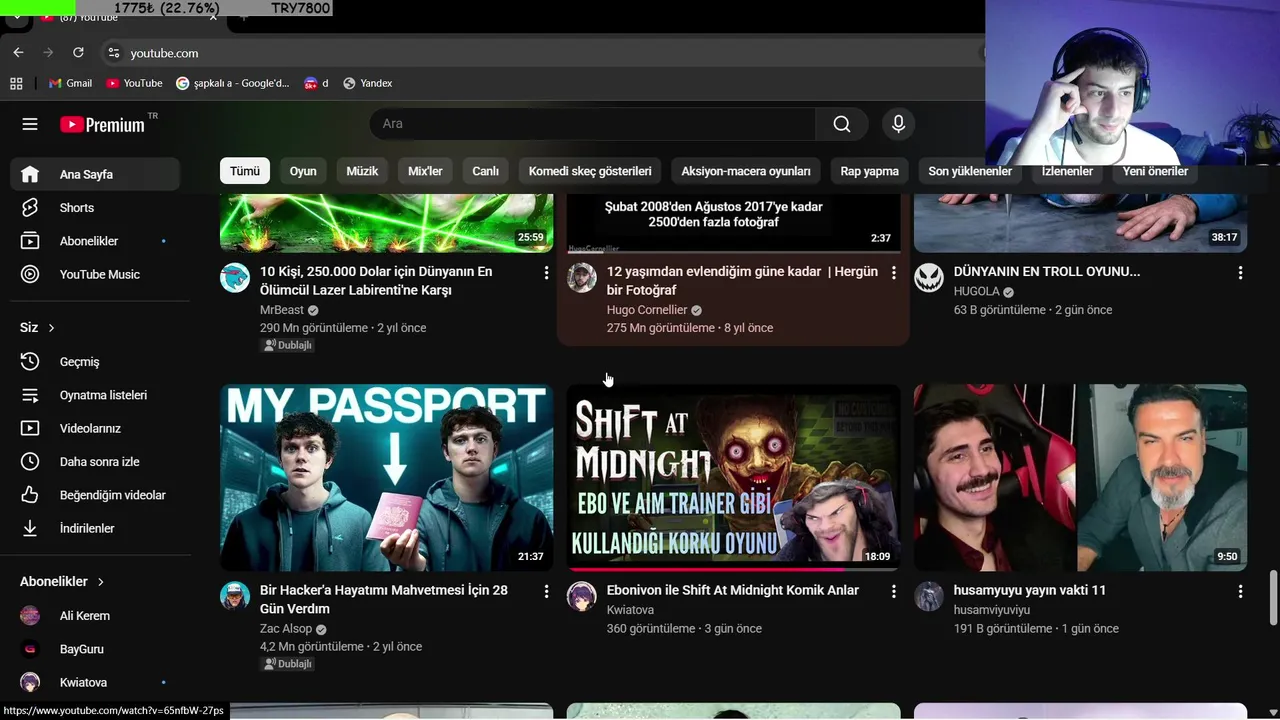
Task: Go back with browser back arrow
Action: pyautogui.click(x=18, y=53)
